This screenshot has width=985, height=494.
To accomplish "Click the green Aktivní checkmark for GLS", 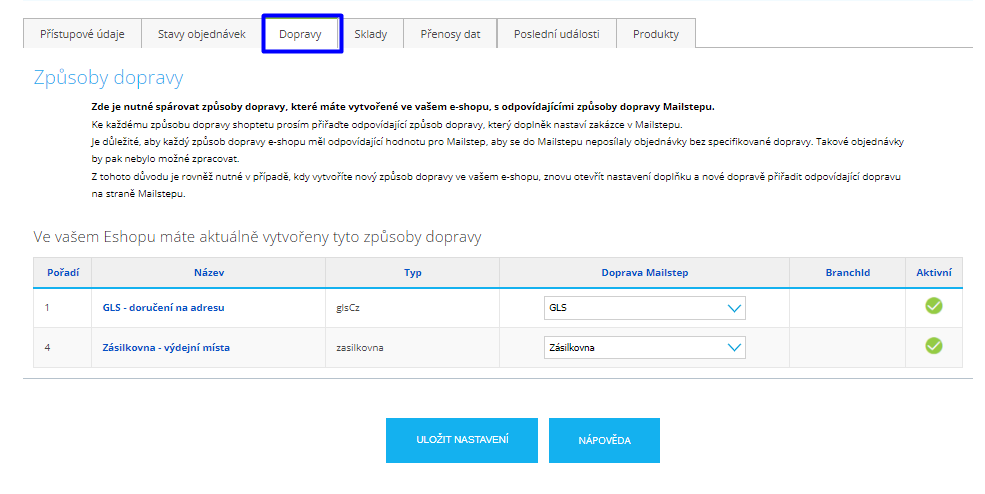I will (933, 307).
